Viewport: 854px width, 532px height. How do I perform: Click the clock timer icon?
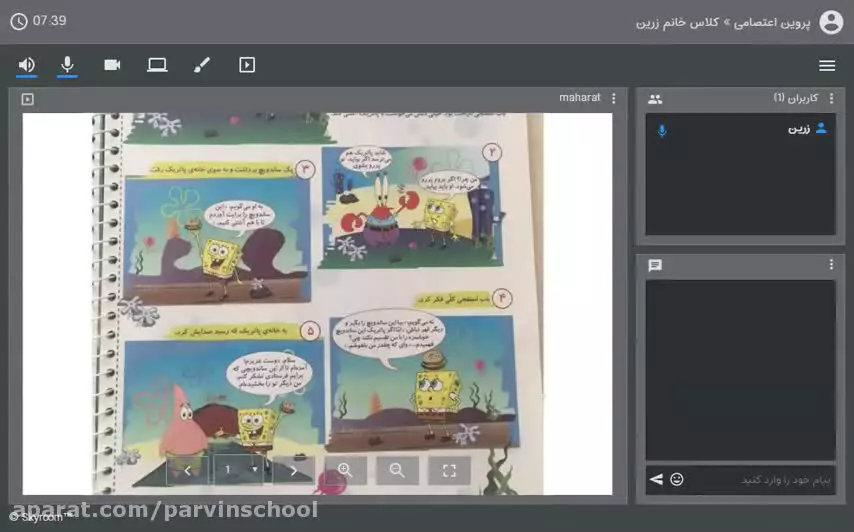tap(19, 22)
